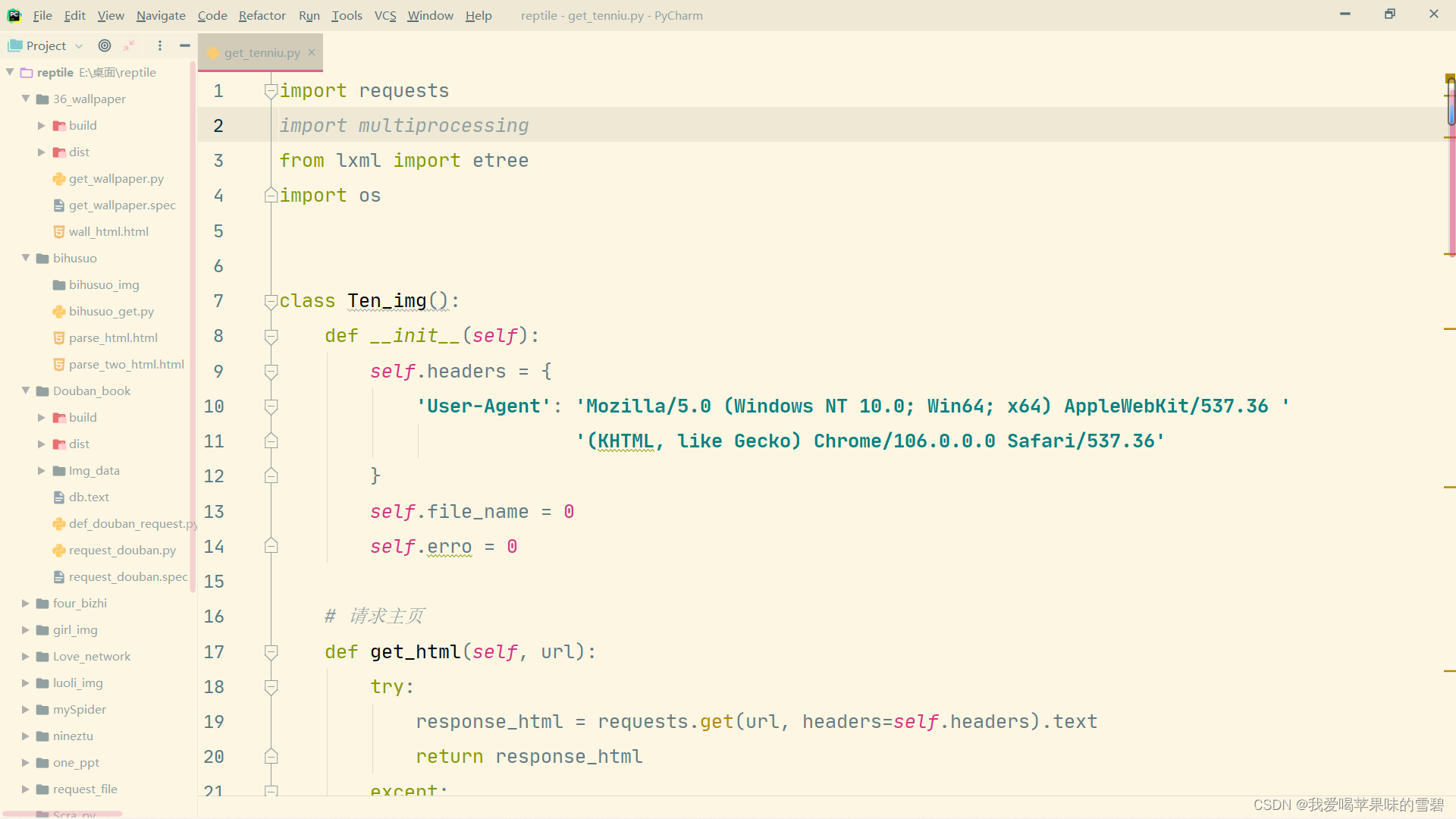
Task: Toggle the fold marker on the get_html def line
Action: [x=271, y=651]
